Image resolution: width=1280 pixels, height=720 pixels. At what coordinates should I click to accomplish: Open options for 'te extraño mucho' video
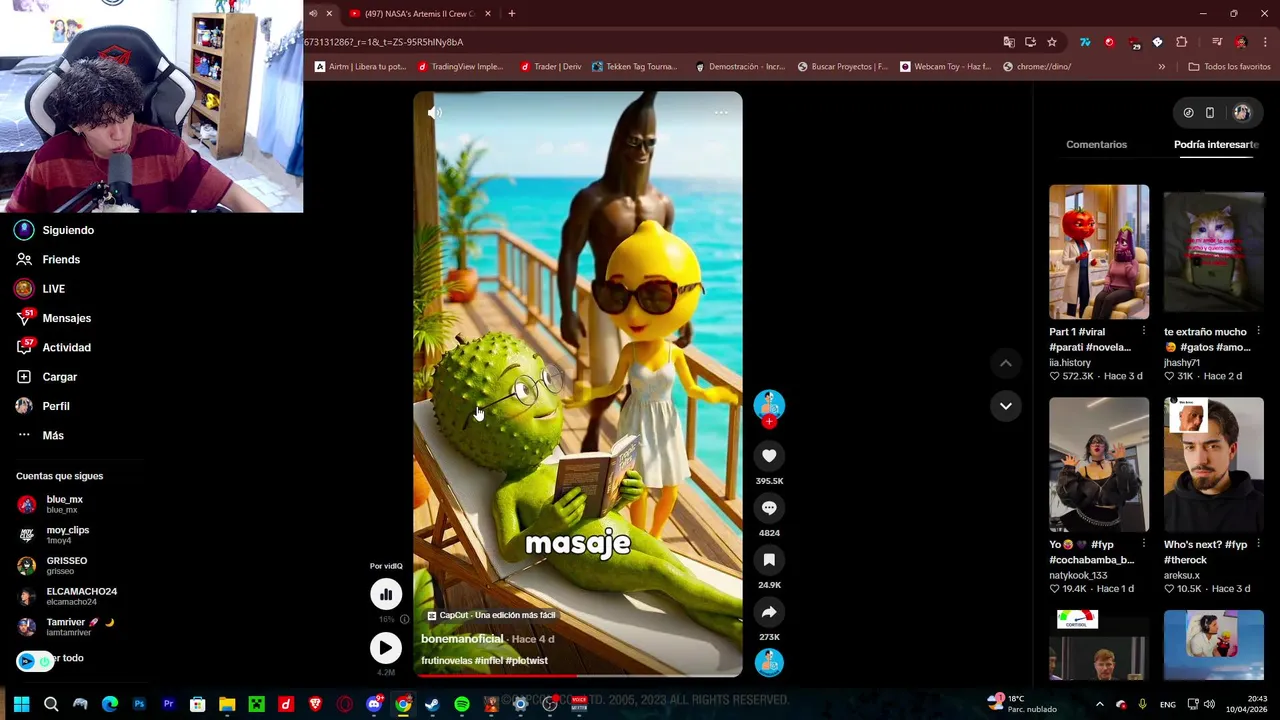(1258, 331)
